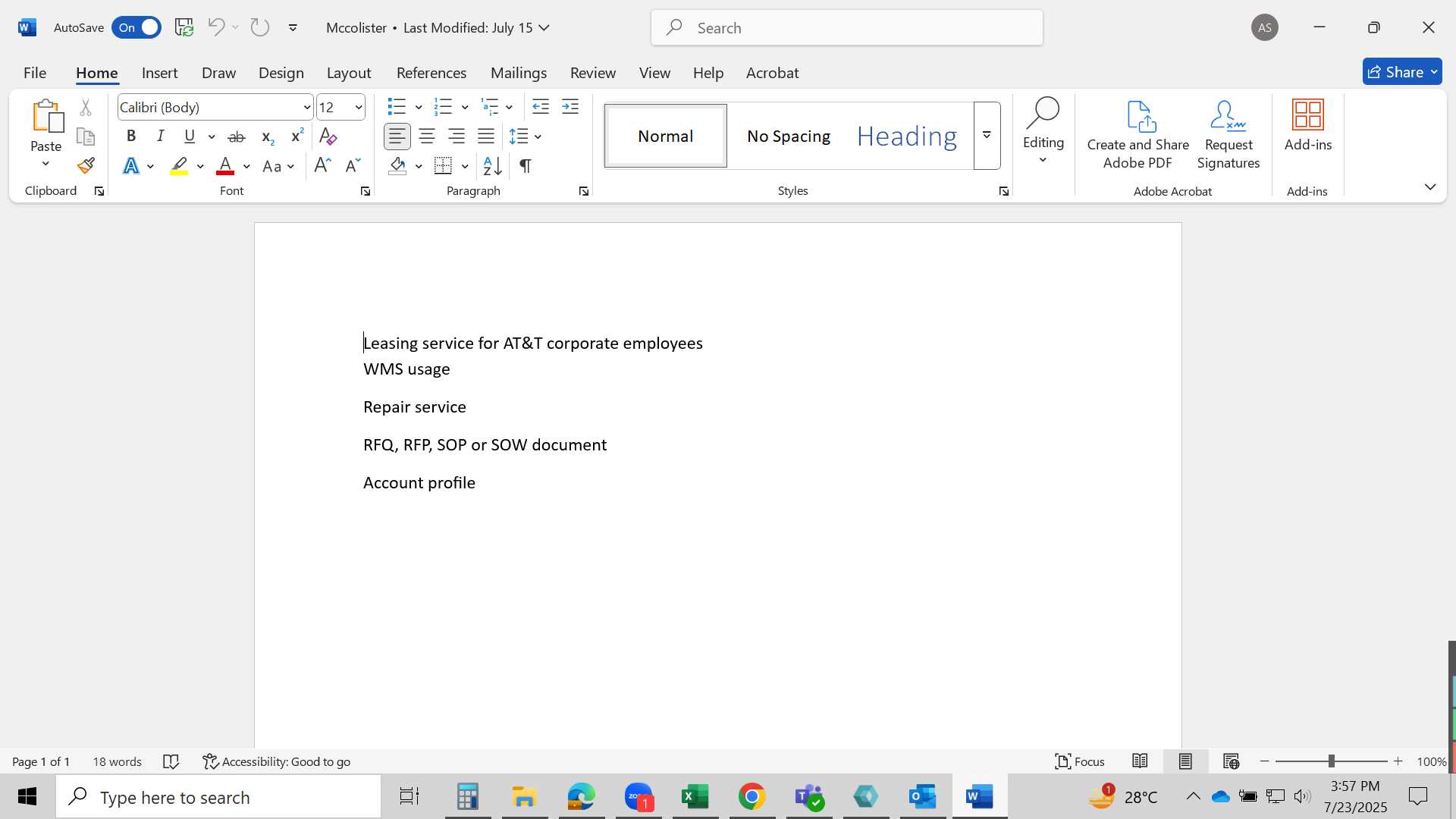Switch to Print Layout view icon

pyautogui.click(x=1185, y=761)
